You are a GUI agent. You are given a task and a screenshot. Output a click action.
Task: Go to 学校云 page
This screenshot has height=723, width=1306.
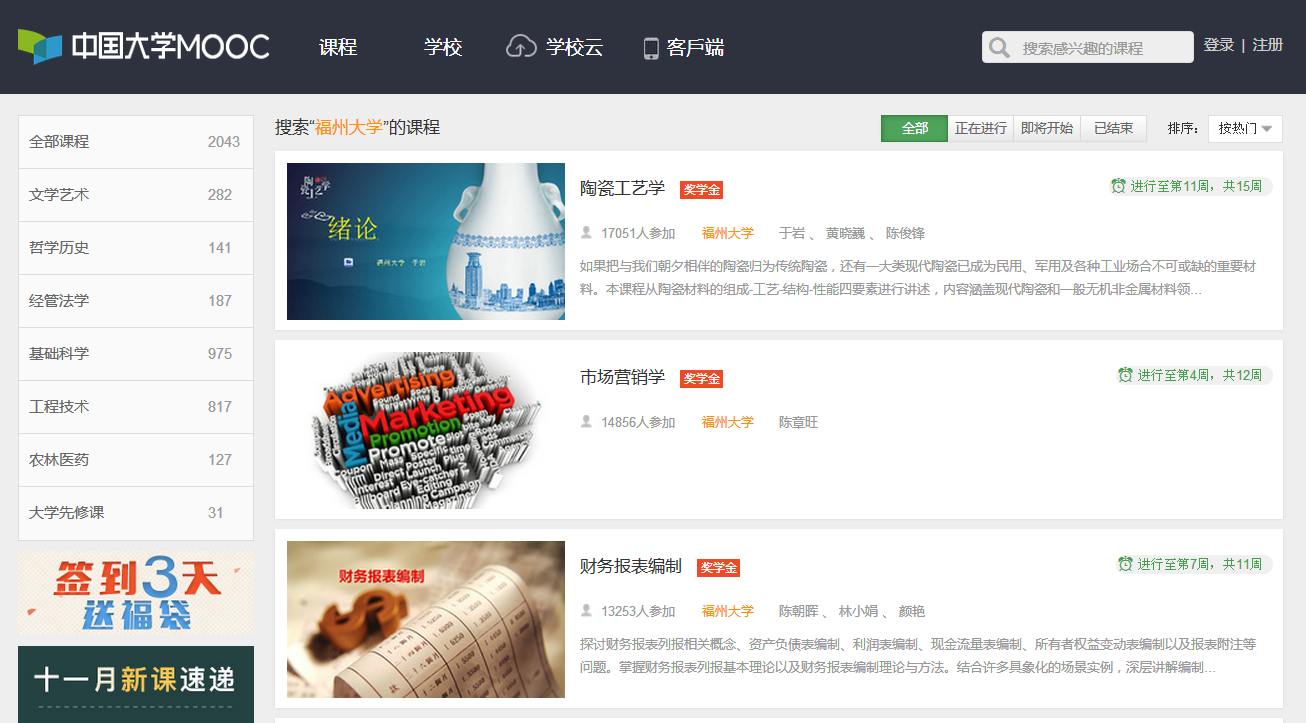click(x=574, y=47)
